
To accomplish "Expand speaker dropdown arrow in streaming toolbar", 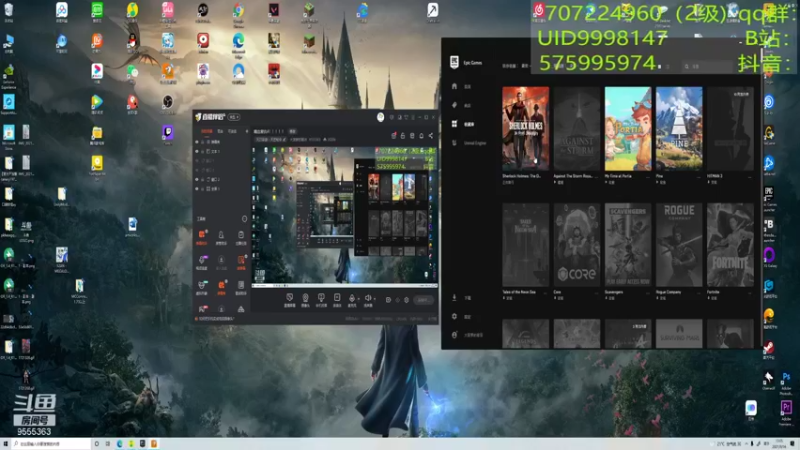I will tap(374, 298).
